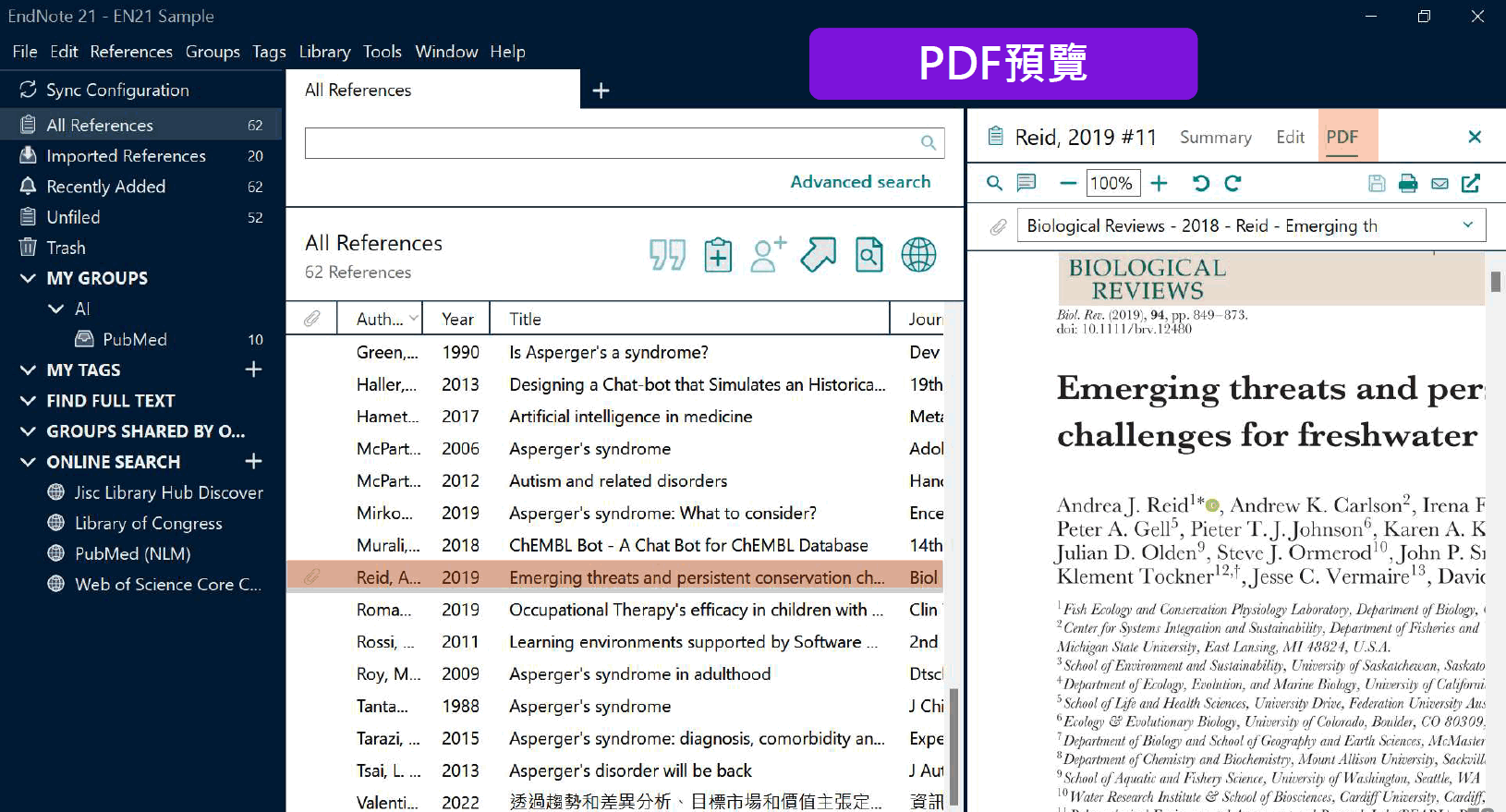Image resolution: width=1506 pixels, height=812 pixels.
Task: Click the Find Full Text icon
Action: click(x=868, y=255)
